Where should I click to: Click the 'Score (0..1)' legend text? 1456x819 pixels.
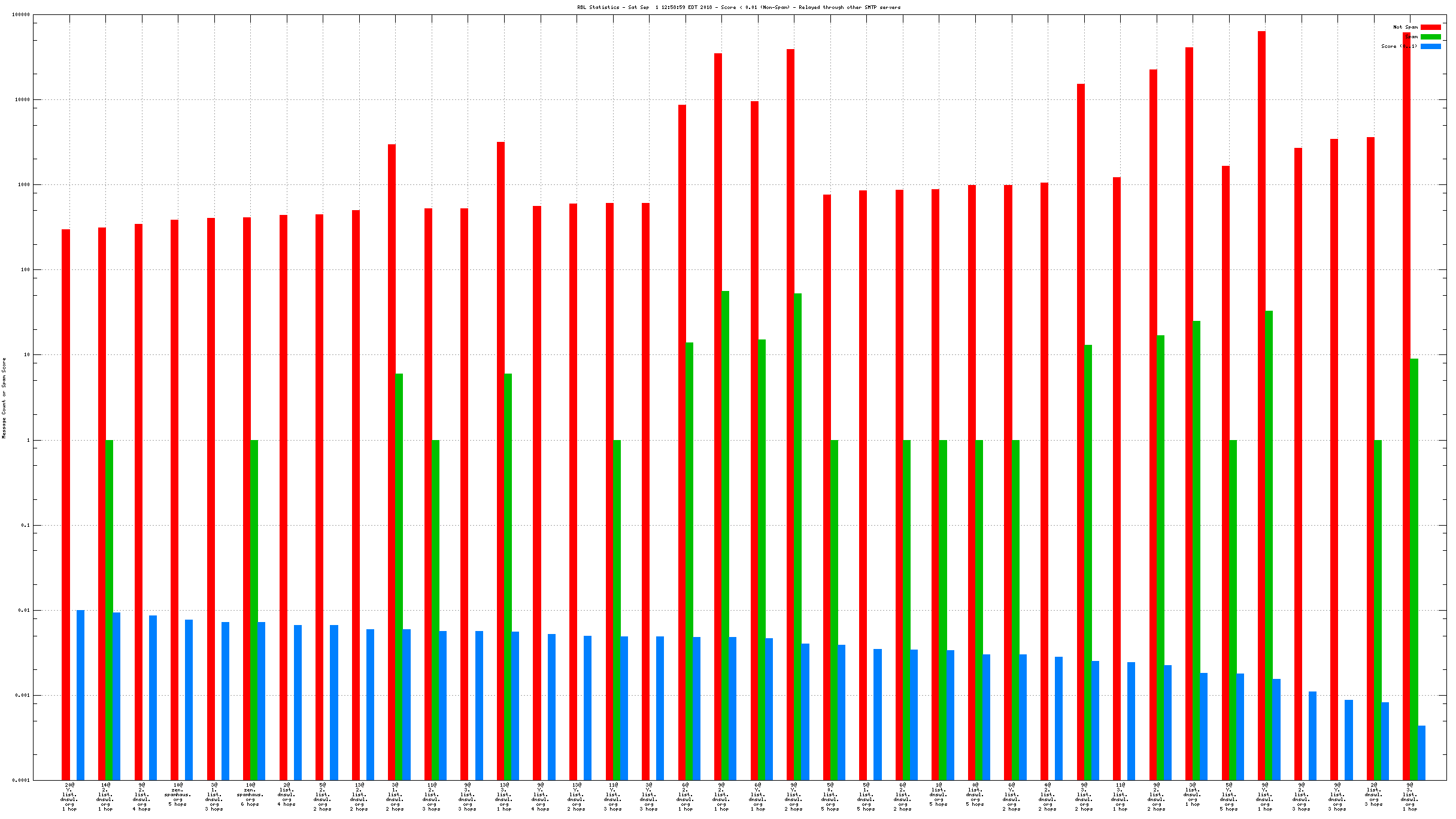[1399, 47]
